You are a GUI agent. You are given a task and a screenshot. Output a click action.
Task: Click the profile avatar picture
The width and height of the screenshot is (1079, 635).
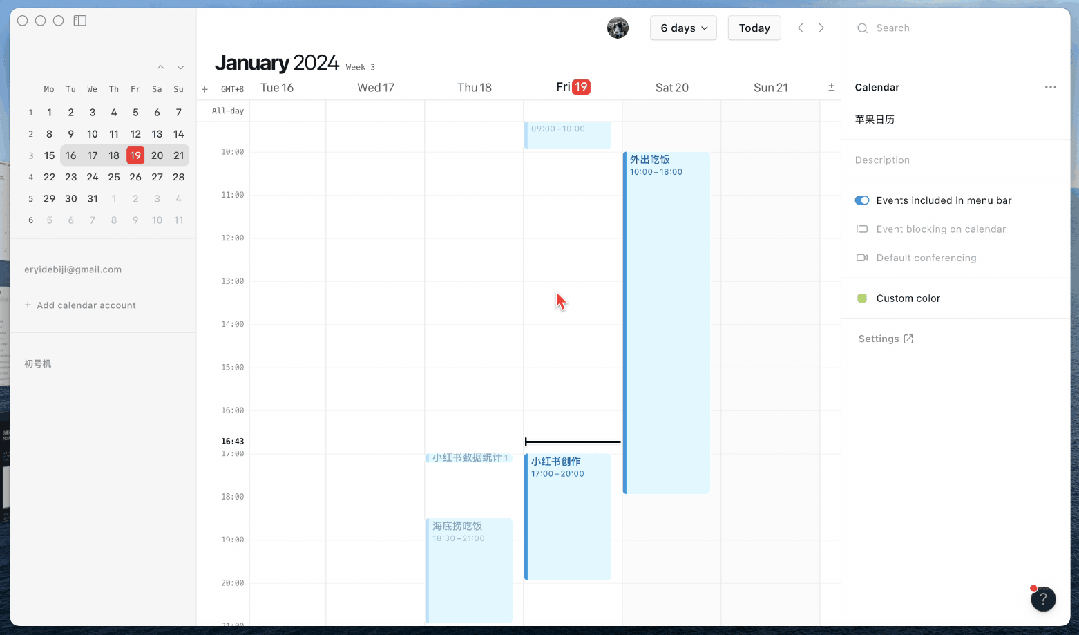[618, 28]
